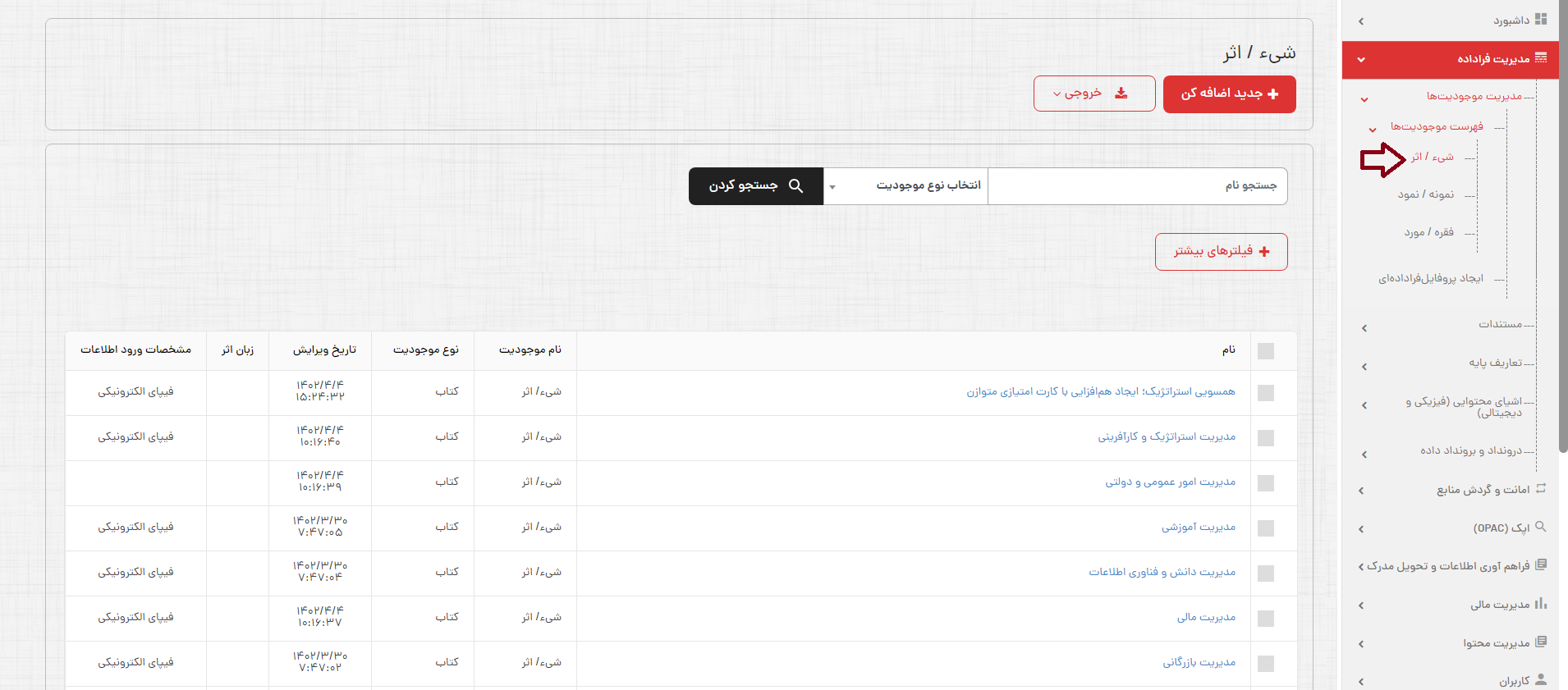Screen dimensions: 1568x690
Task: Open the مدیریت بازرگانی book link
Action: pos(1199,662)
